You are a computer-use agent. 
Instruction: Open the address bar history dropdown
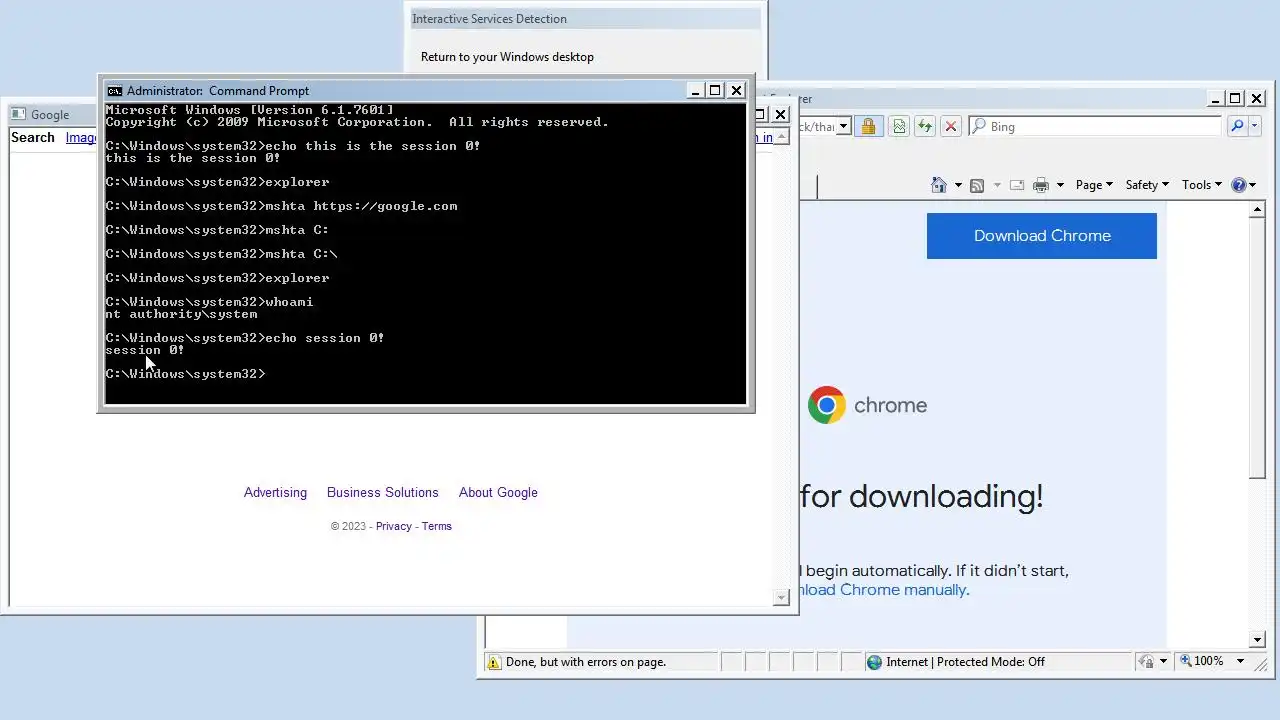pos(843,126)
